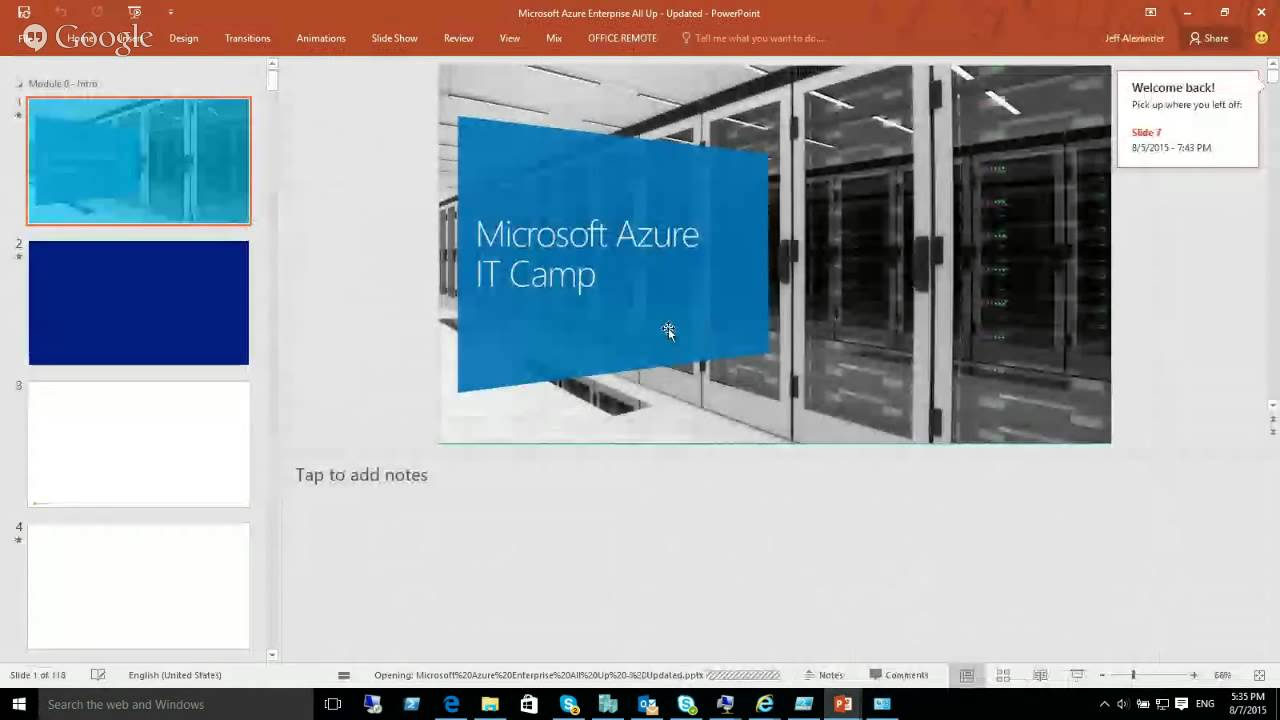Viewport: 1280px width, 720px height.
Task: Open the View tab
Action: pyautogui.click(x=509, y=38)
